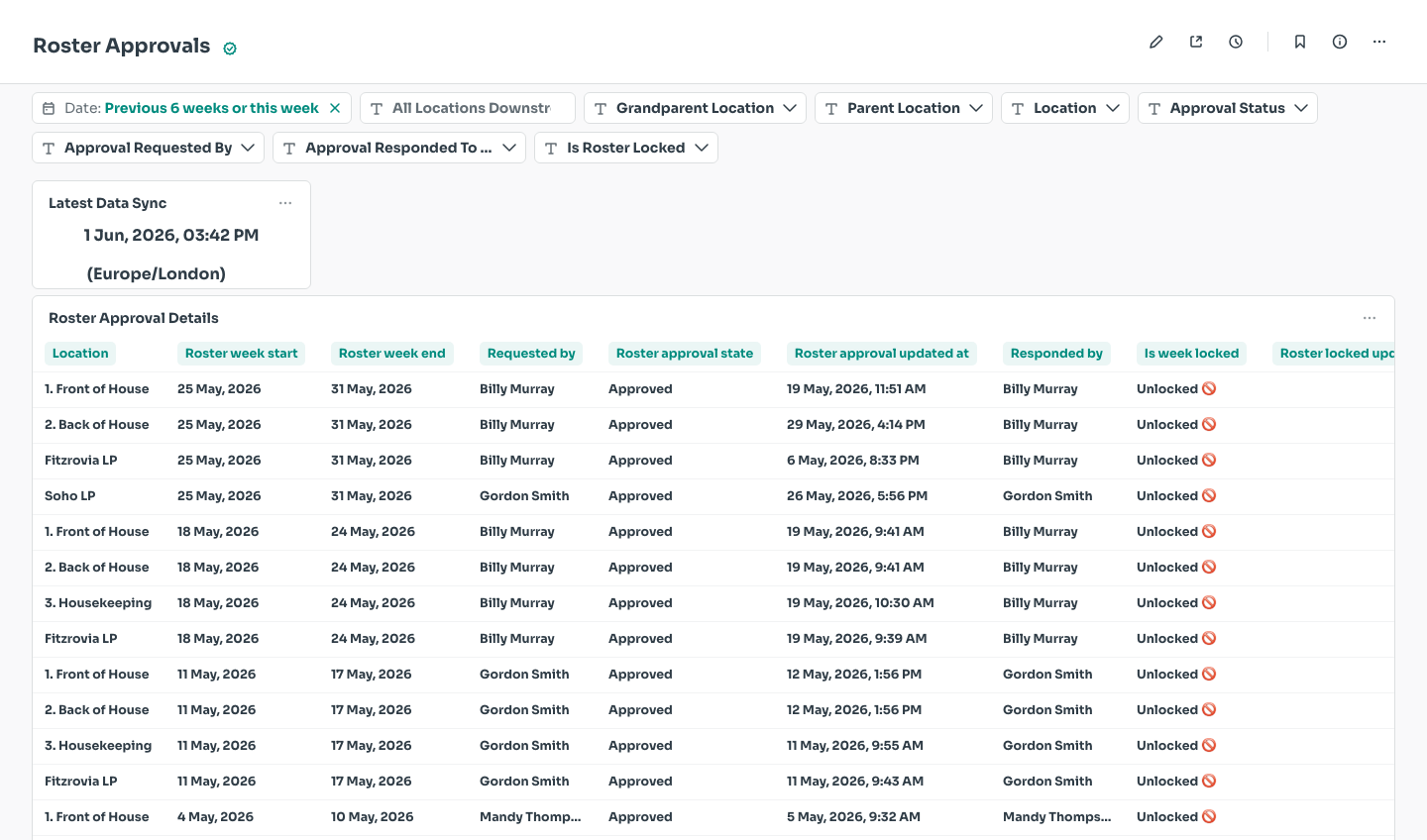Open the top-right more options menu
Screen dimensions: 1427x840
point(1379,42)
